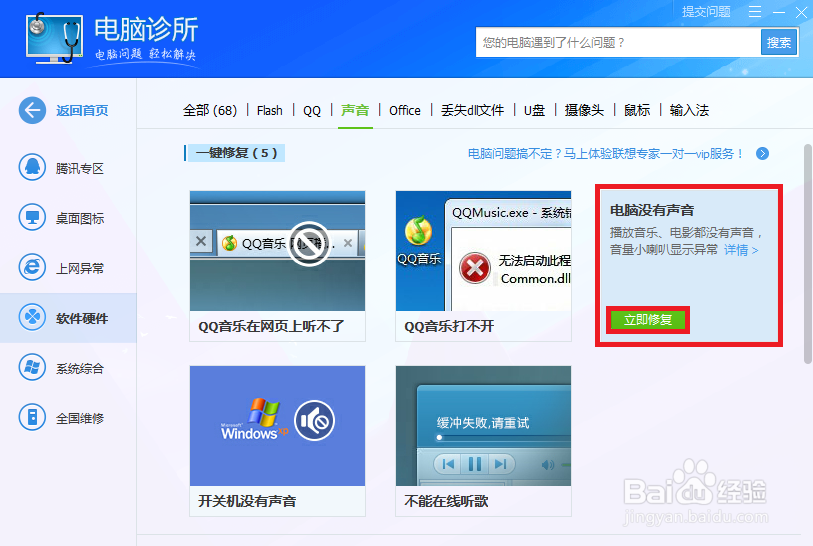Switch to the 鼠标 tab
The height and width of the screenshot is (546, 813).
(x=637, y=110)
